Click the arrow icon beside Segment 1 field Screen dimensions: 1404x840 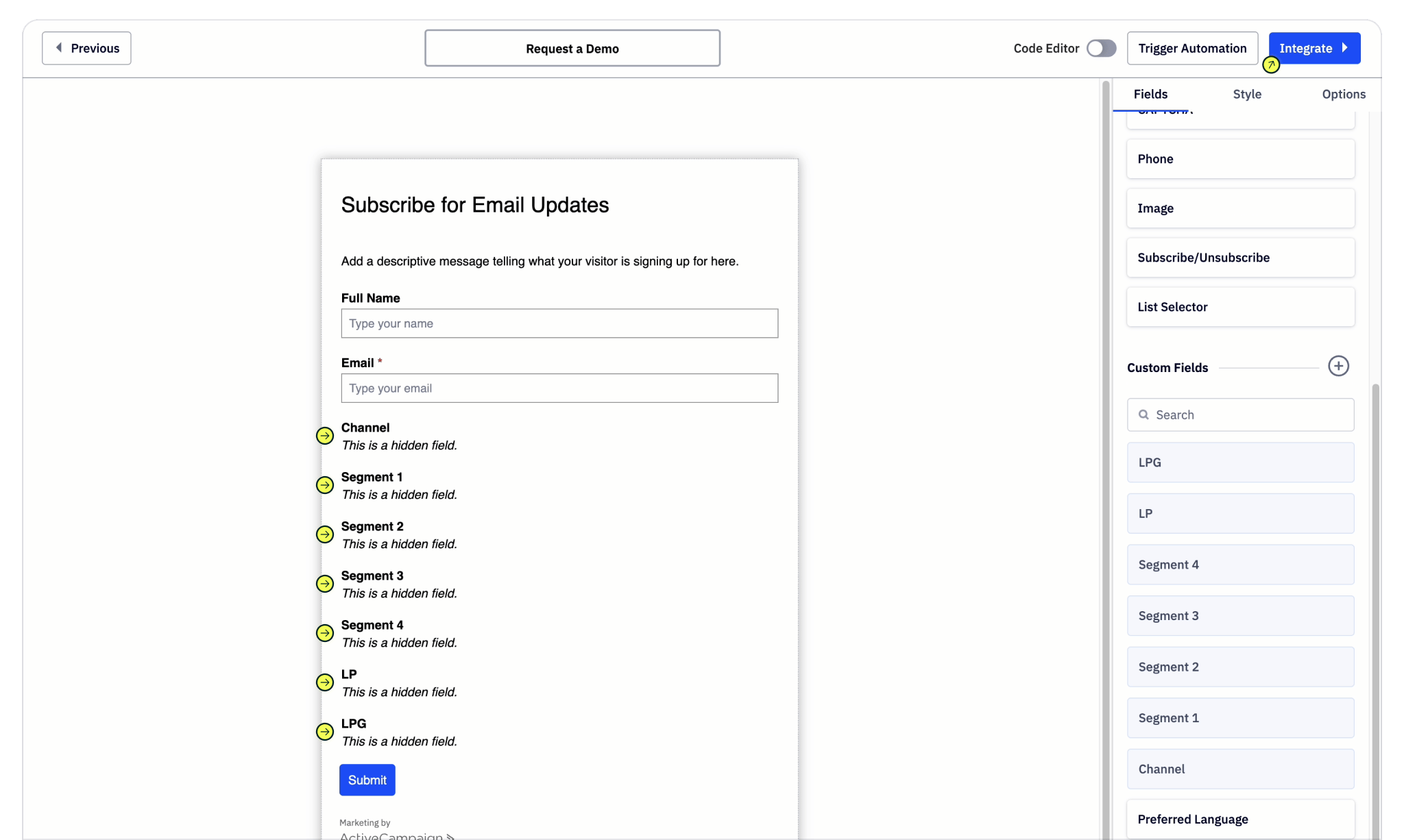click(325, 485)
